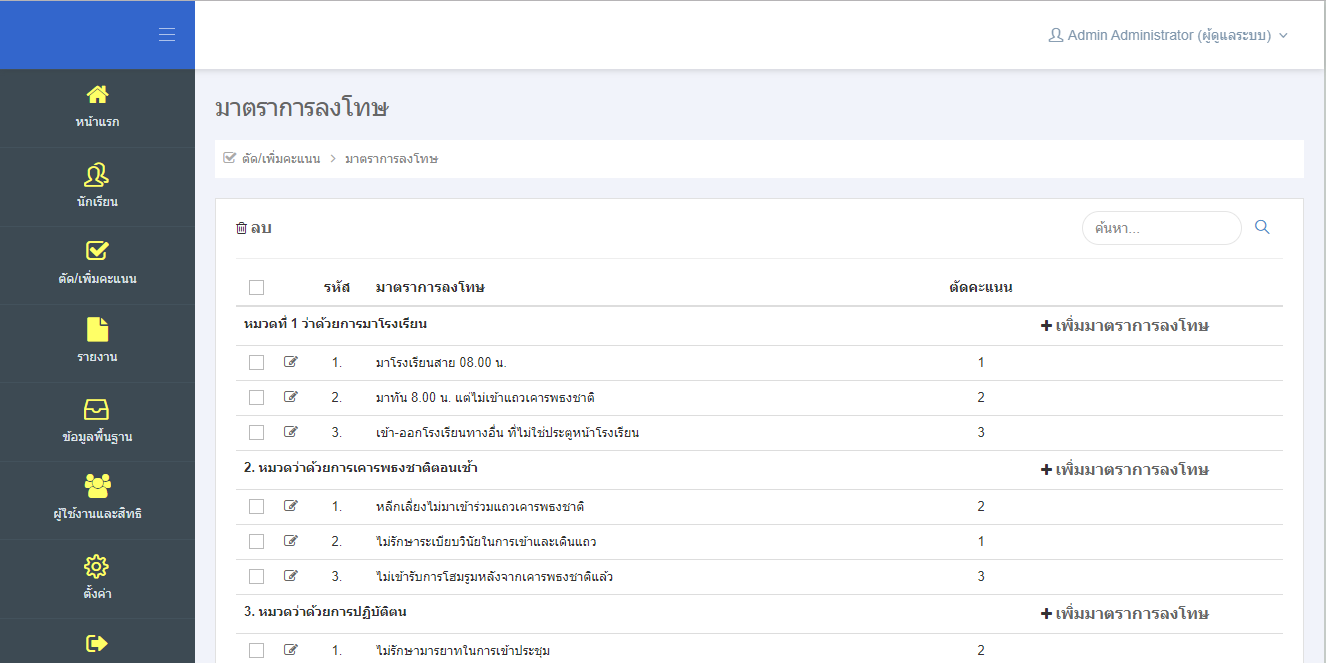The image size is (1326, 663).
Task: Open นักเรียน students icon in sidebar
Action: (x=97, y=175)
